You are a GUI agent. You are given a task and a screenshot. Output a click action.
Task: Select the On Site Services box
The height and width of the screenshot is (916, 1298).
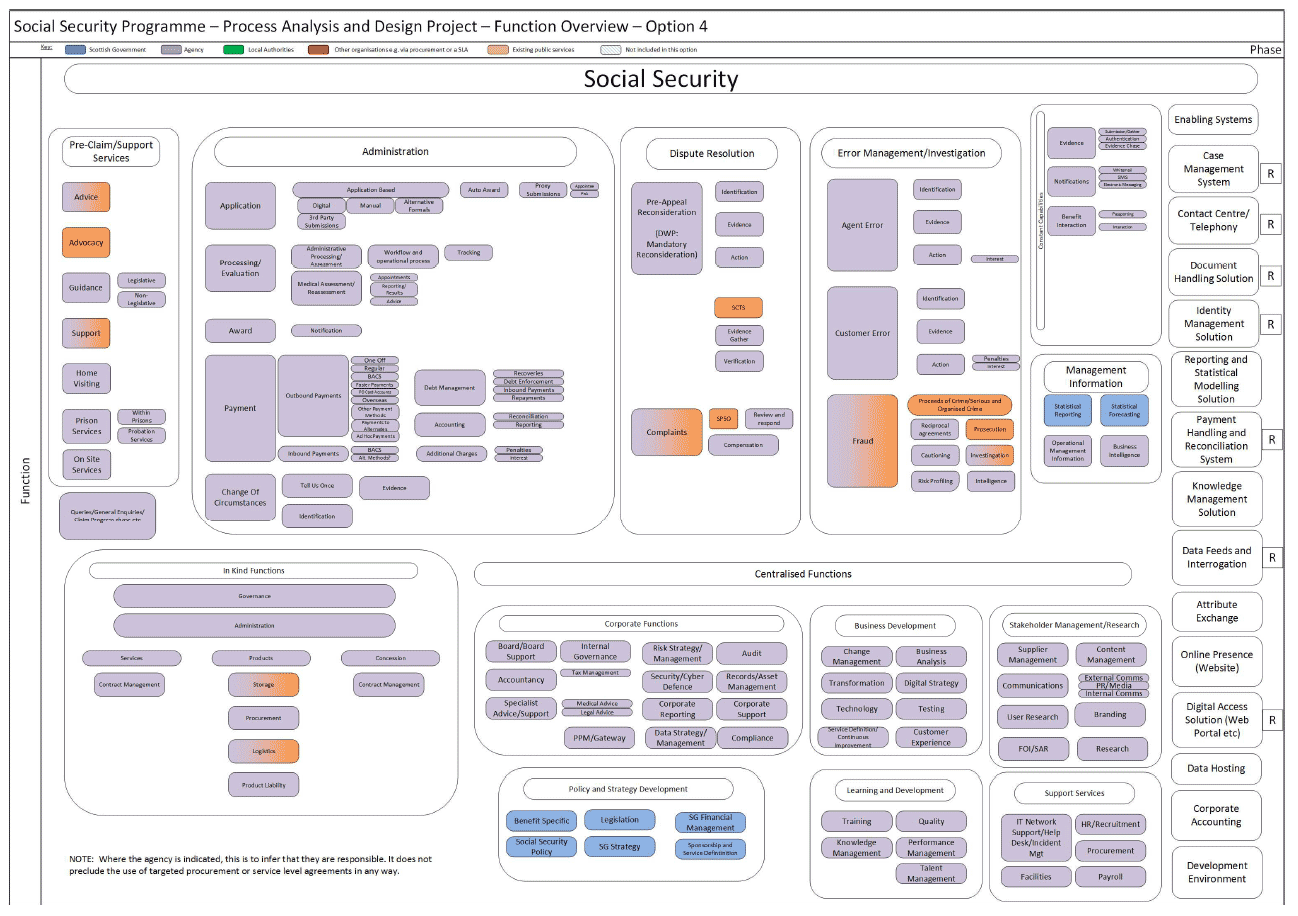click(86, 464)
